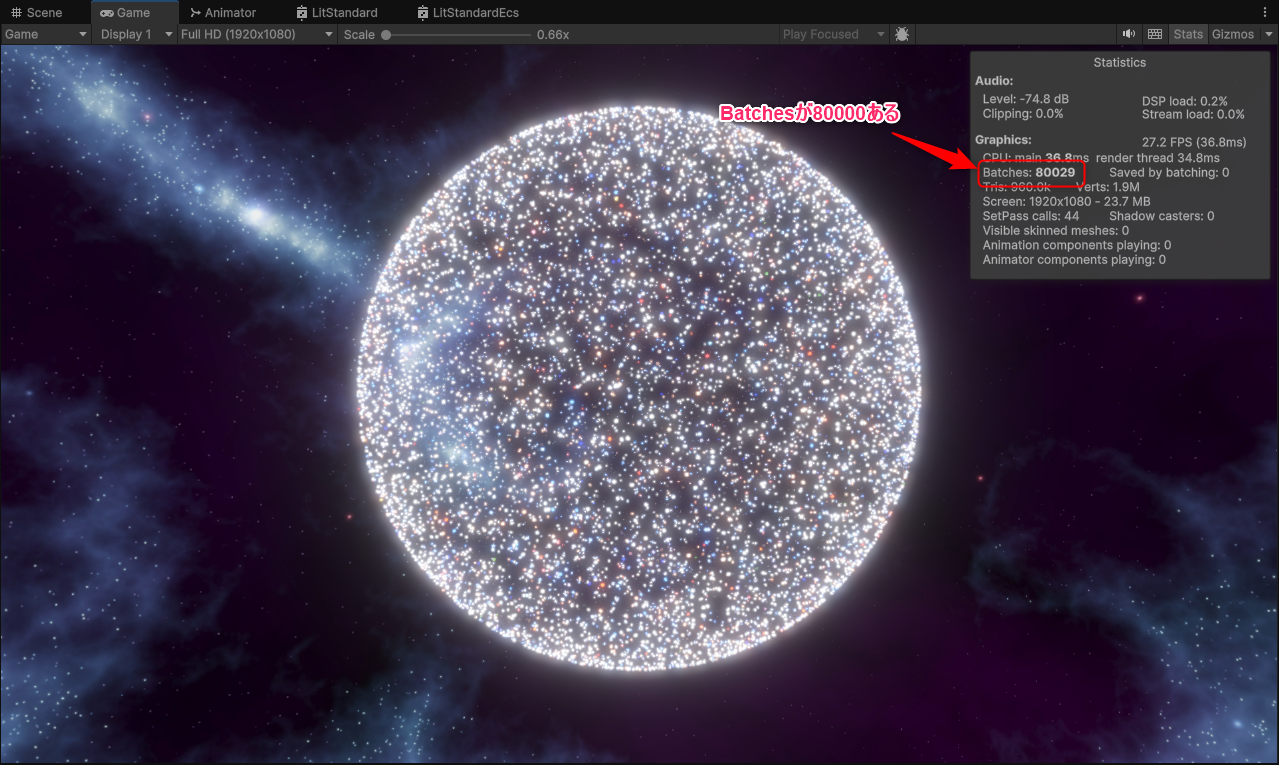Click the highlighted Batches: 80029 stat
This screenshot has width=1279, height=765.
tap(1031, 172)
